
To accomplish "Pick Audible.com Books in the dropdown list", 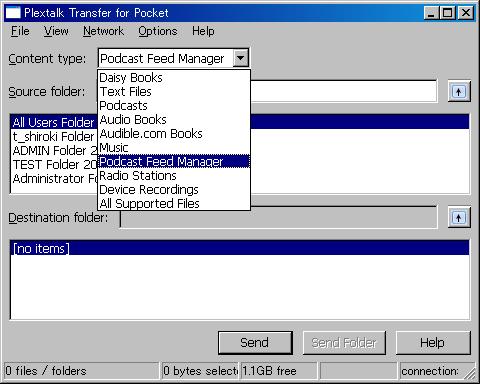I will (x=174, y=133).
